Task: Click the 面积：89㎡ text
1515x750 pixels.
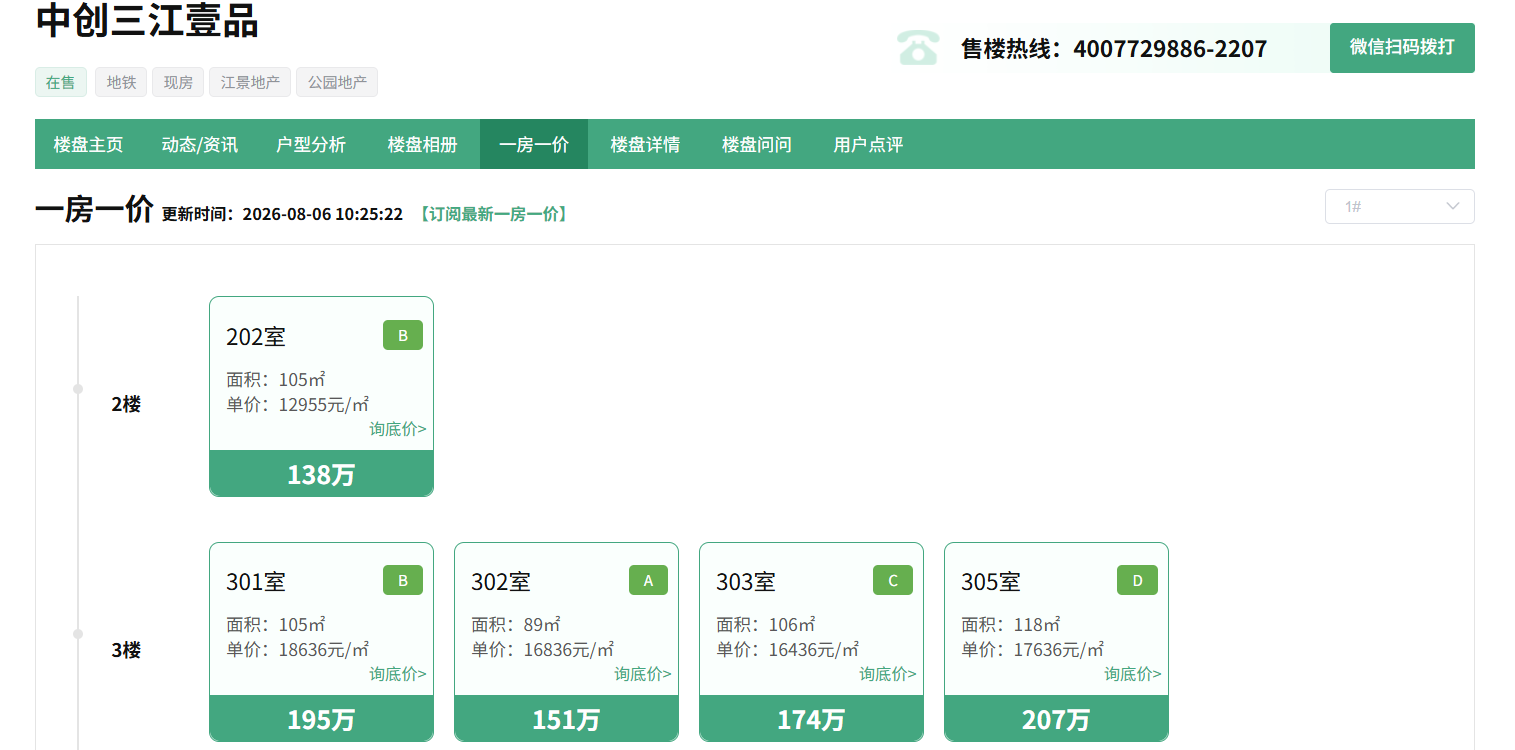Action: (x=516, y=625)
